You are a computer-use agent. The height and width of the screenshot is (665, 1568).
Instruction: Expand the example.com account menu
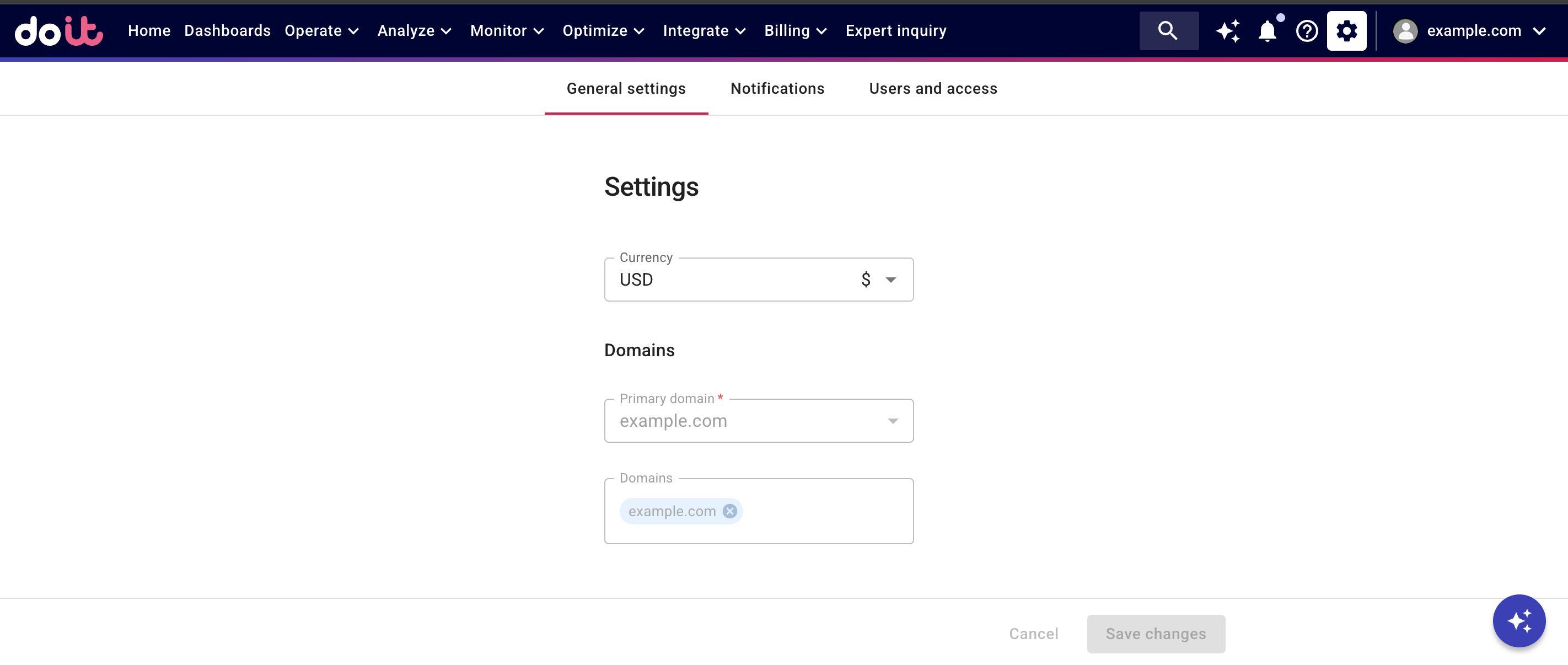(x=1539, y=31)
